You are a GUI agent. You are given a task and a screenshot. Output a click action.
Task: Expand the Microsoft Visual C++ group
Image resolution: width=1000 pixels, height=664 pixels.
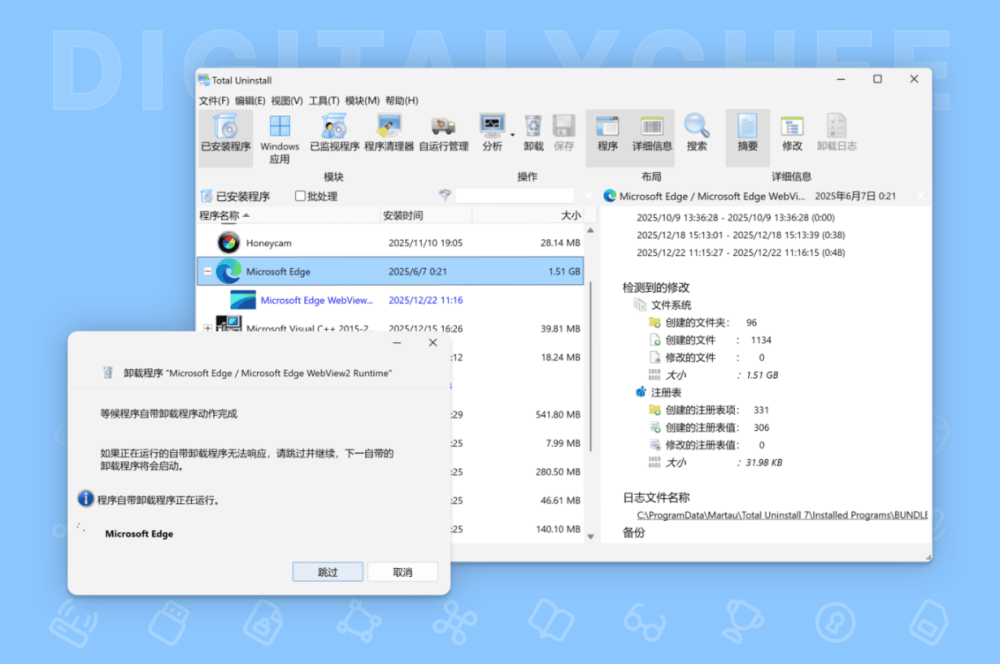point(207,328)
